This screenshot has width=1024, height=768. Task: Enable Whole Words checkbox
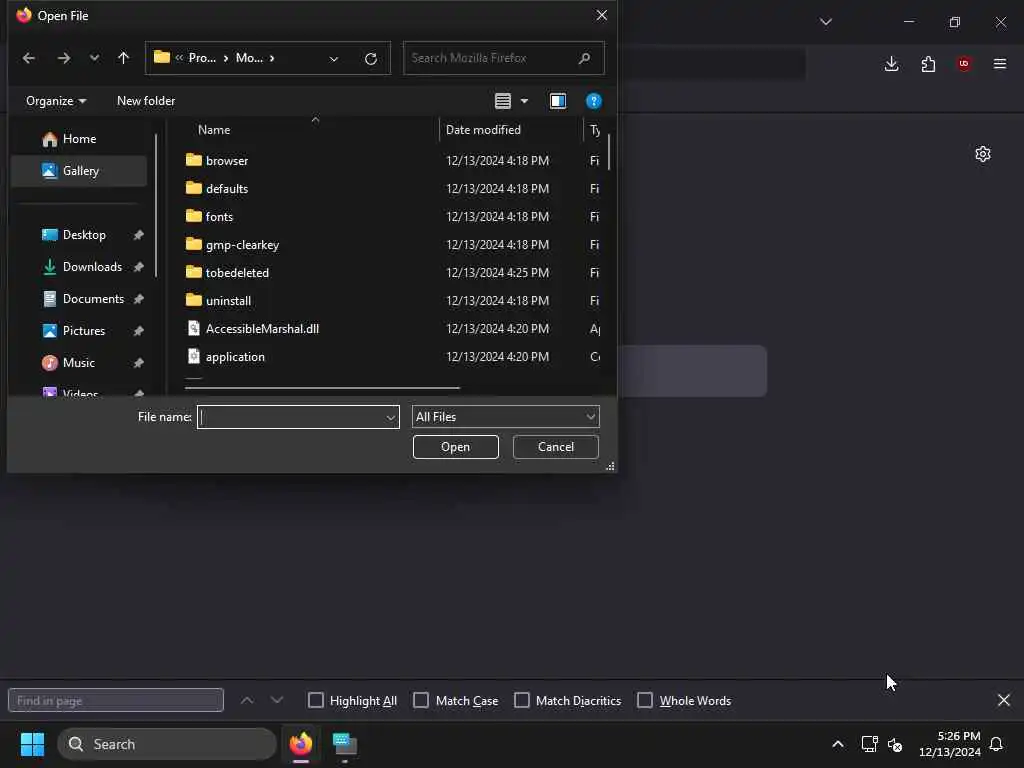click(645, 700)
